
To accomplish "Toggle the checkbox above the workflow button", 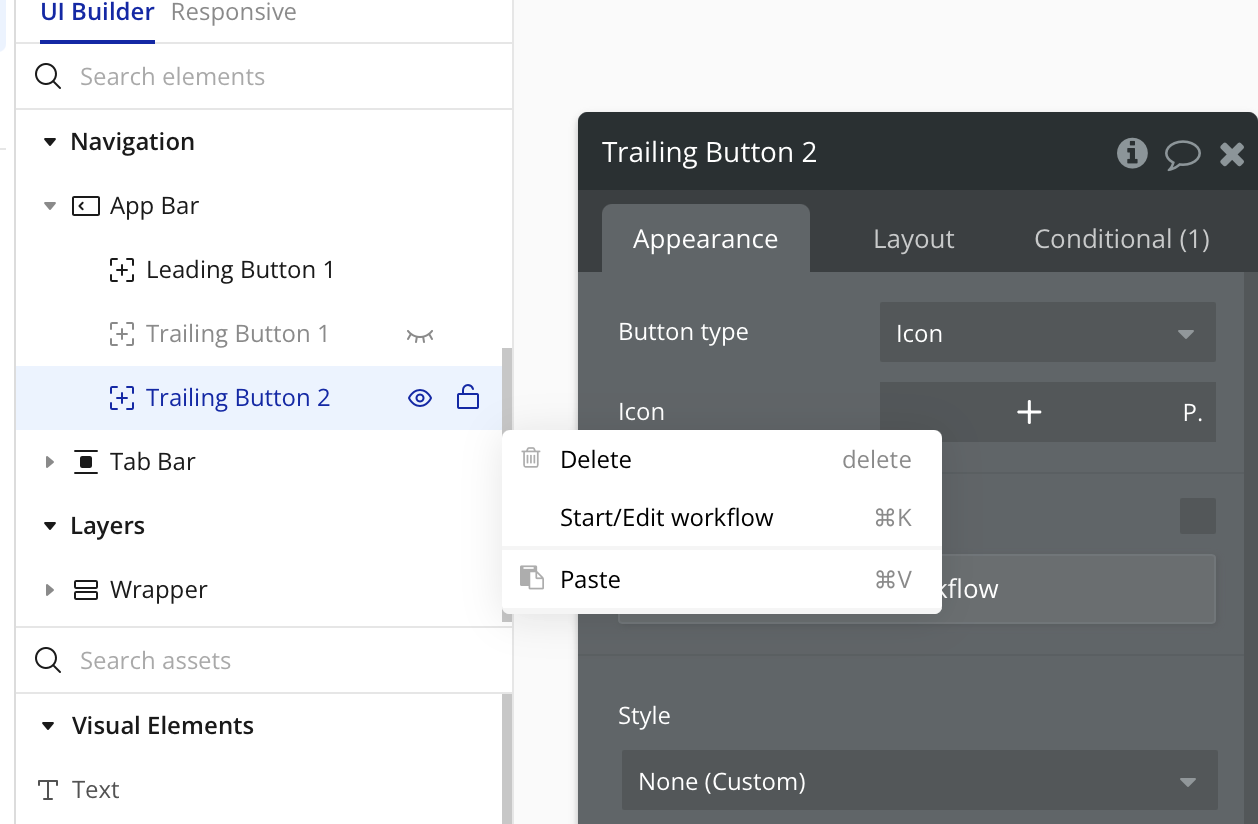I will (x=1198, y=516).
